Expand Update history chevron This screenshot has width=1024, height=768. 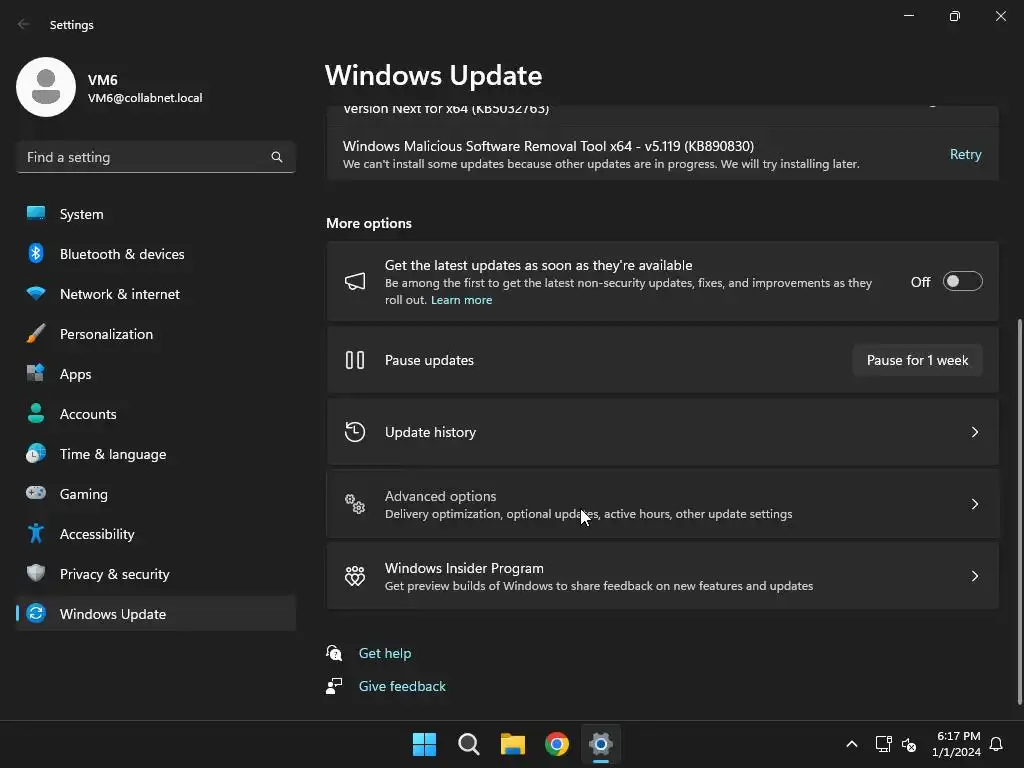[975, 432]
